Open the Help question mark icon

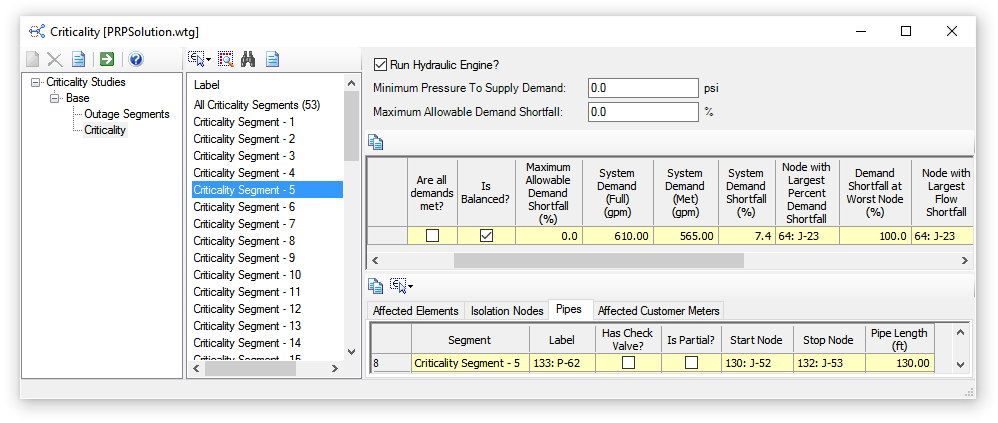136,60
